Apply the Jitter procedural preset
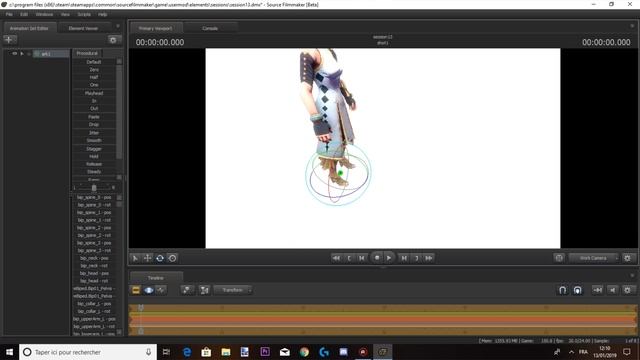Viewport: 640px width, 360px height. (94, 133)
